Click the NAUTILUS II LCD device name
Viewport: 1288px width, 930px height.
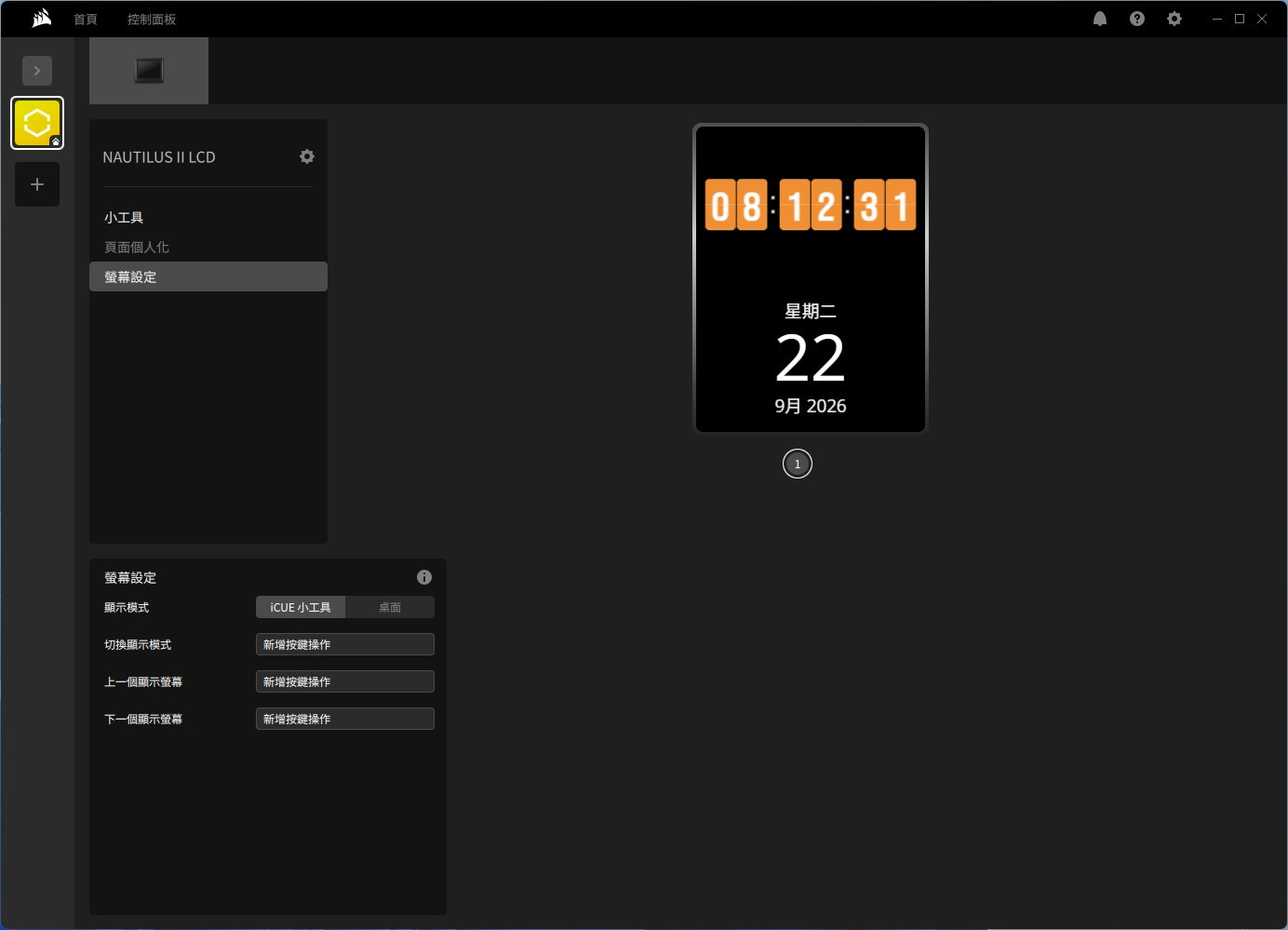coord(159,157)
